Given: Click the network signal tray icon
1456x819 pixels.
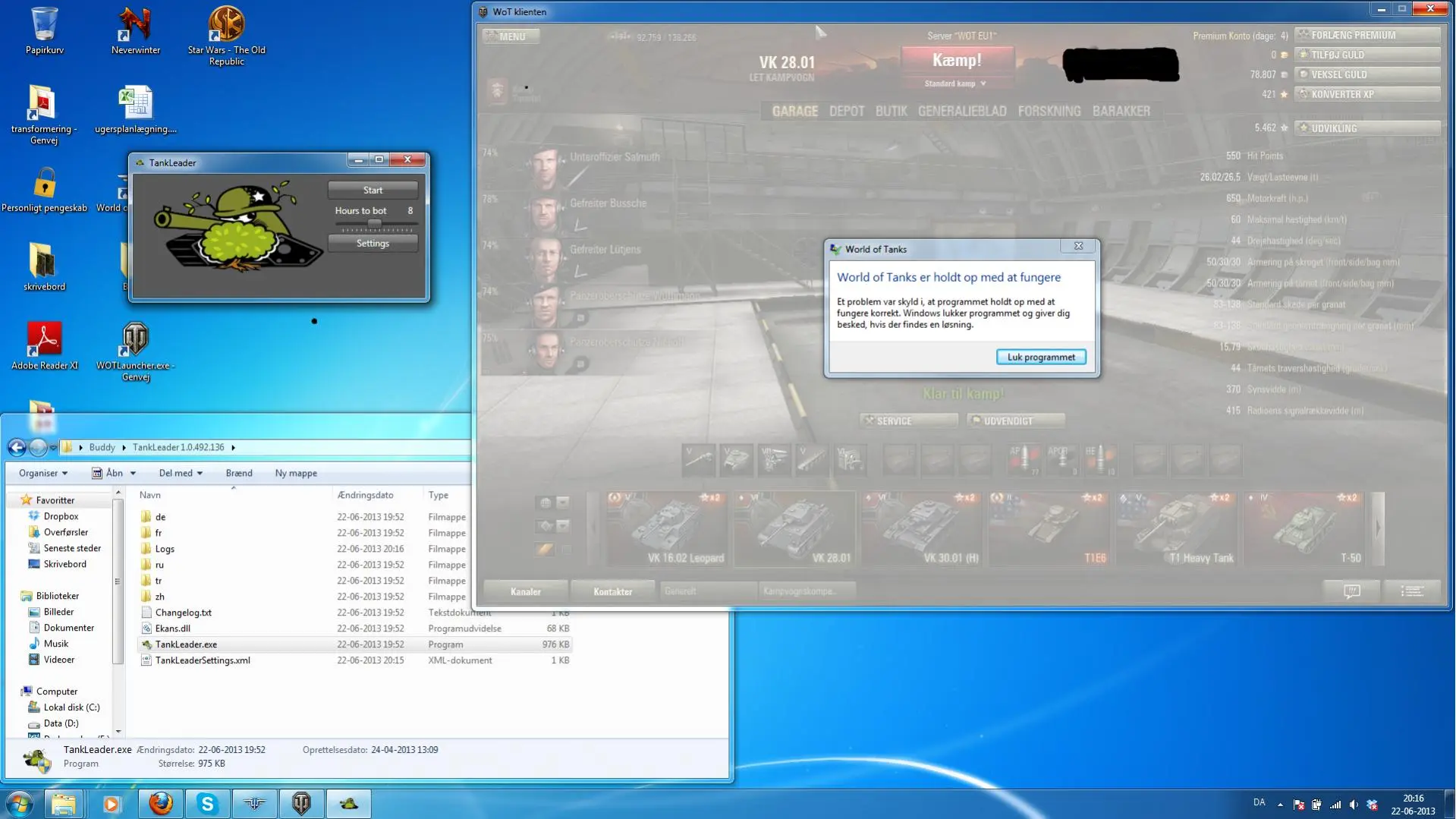Looking at the screenshot, I should [1335, 805].
